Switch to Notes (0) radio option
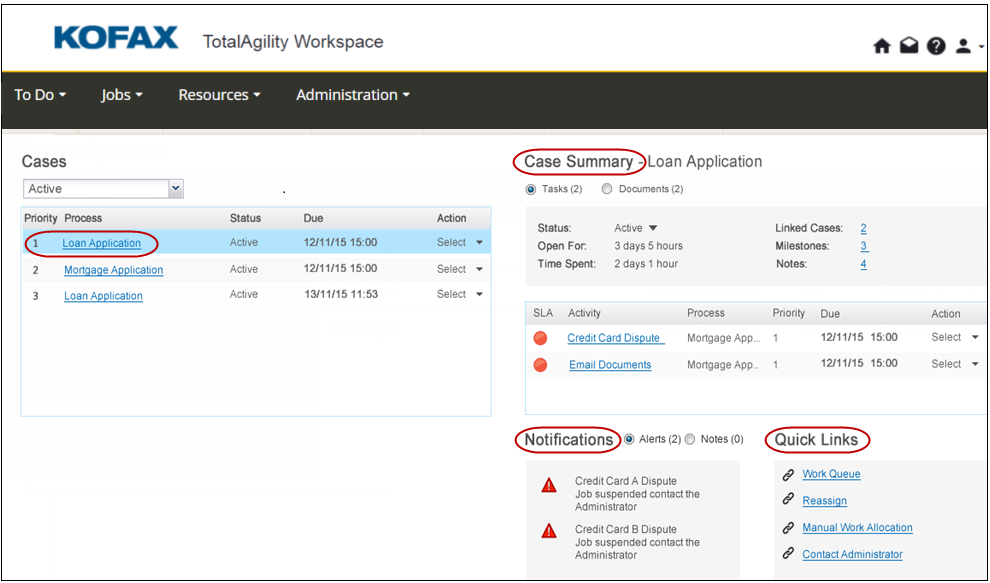Screen dimensions: 990x583 click(x=690, y=439)
